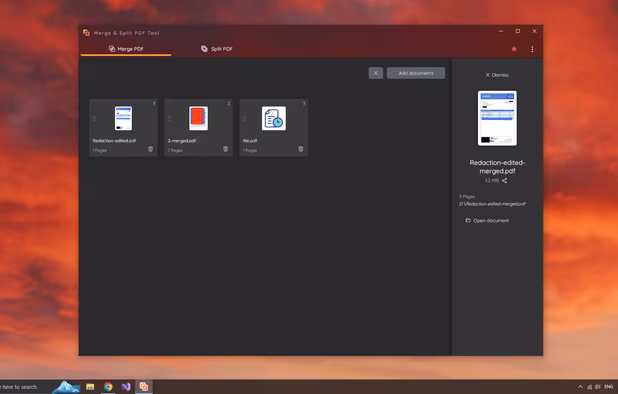Open the Split PDF tab

pyautogui.click(x=216, y=49)
